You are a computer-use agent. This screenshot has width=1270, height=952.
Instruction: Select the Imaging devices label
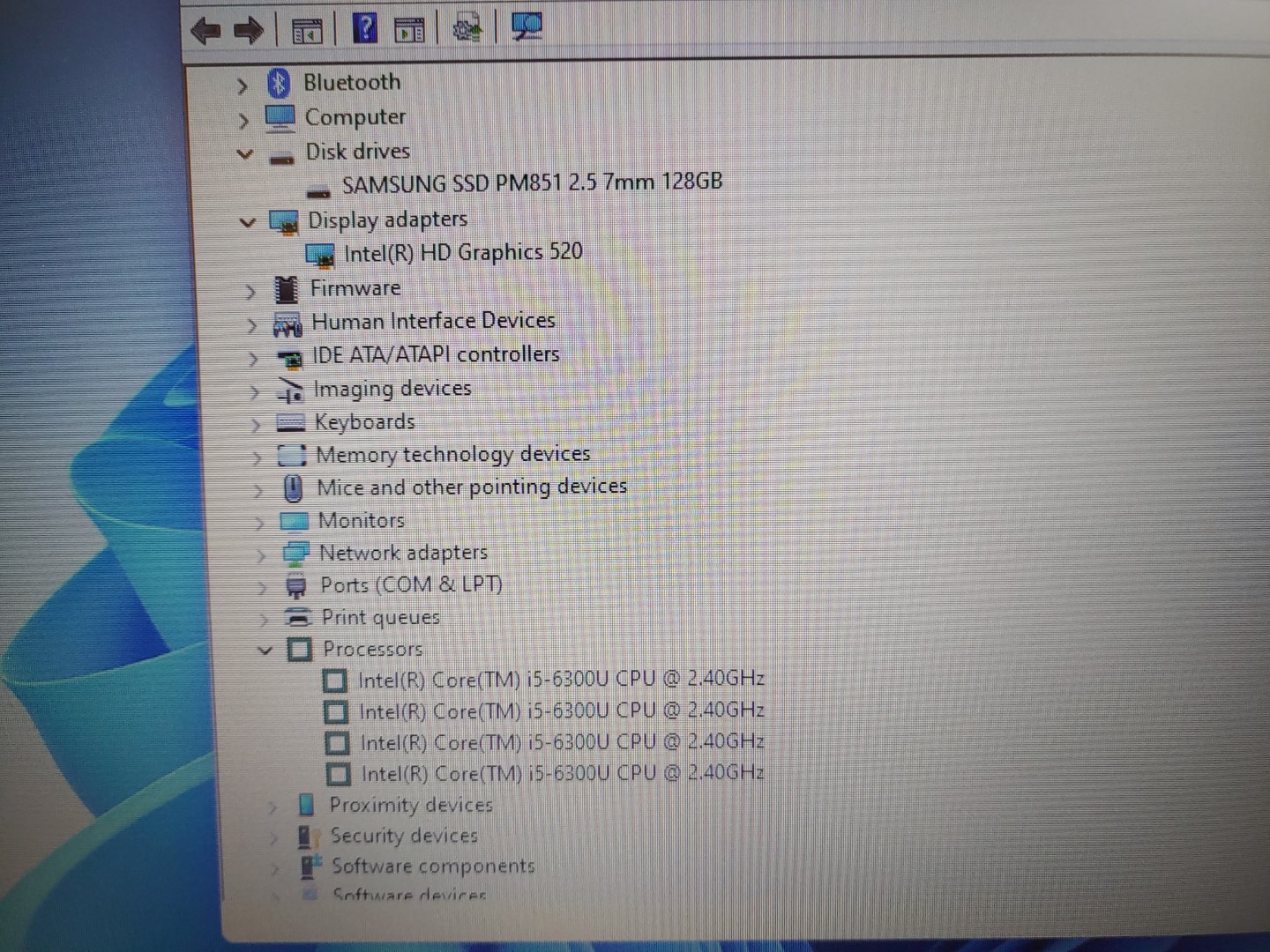pyautogui.click(x=392, y=389)
